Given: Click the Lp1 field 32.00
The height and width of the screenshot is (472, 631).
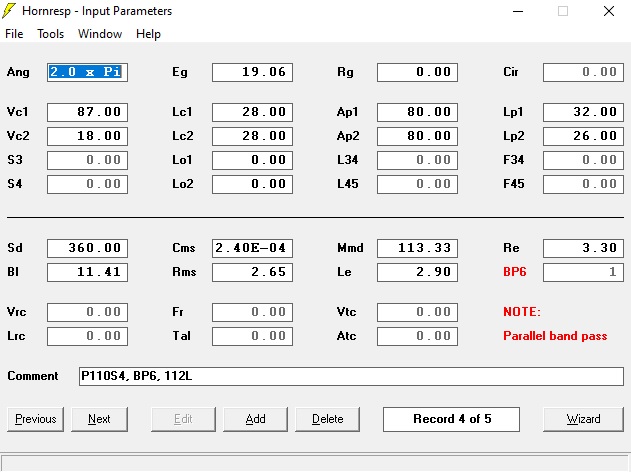Looking at the screenshot, I should point(584,112).
